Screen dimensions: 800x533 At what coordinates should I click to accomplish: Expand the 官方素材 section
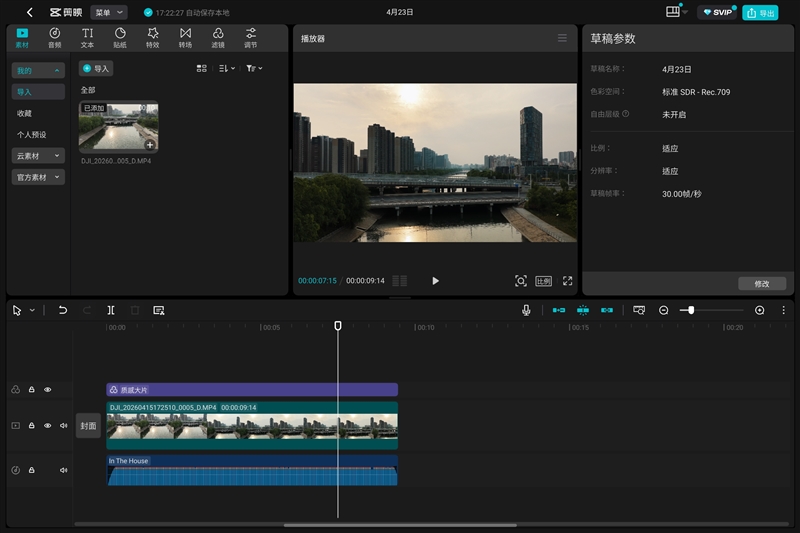pos(38,177)
